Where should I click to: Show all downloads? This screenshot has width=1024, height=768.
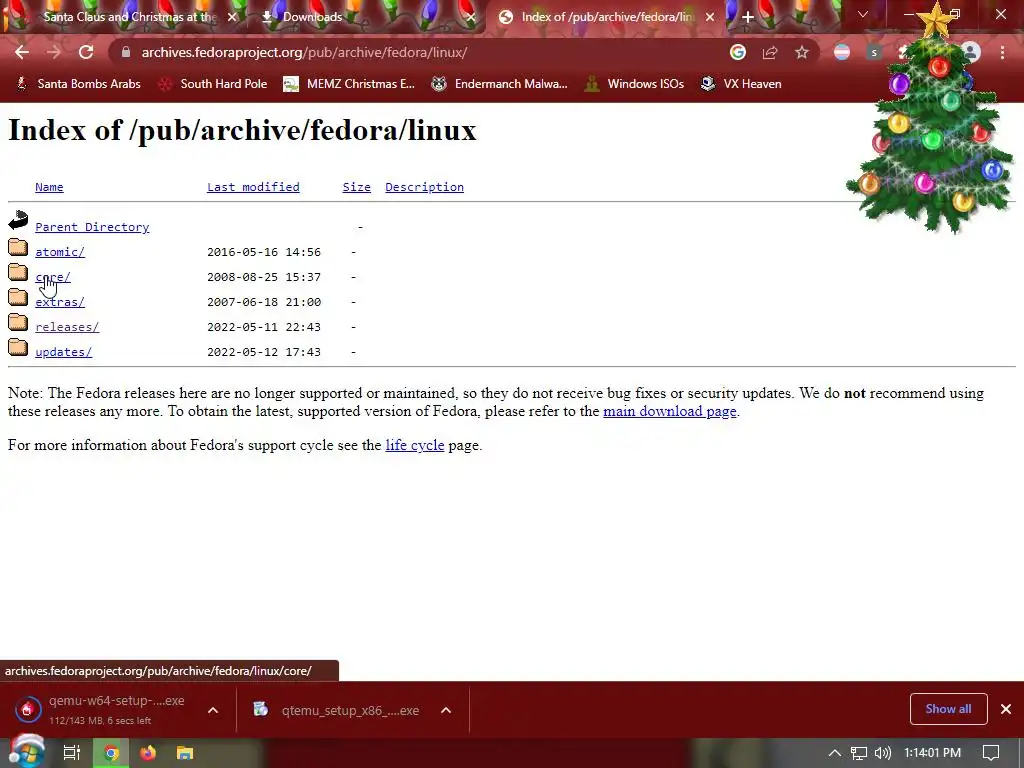pyautogui.click(x=948, y=709)
